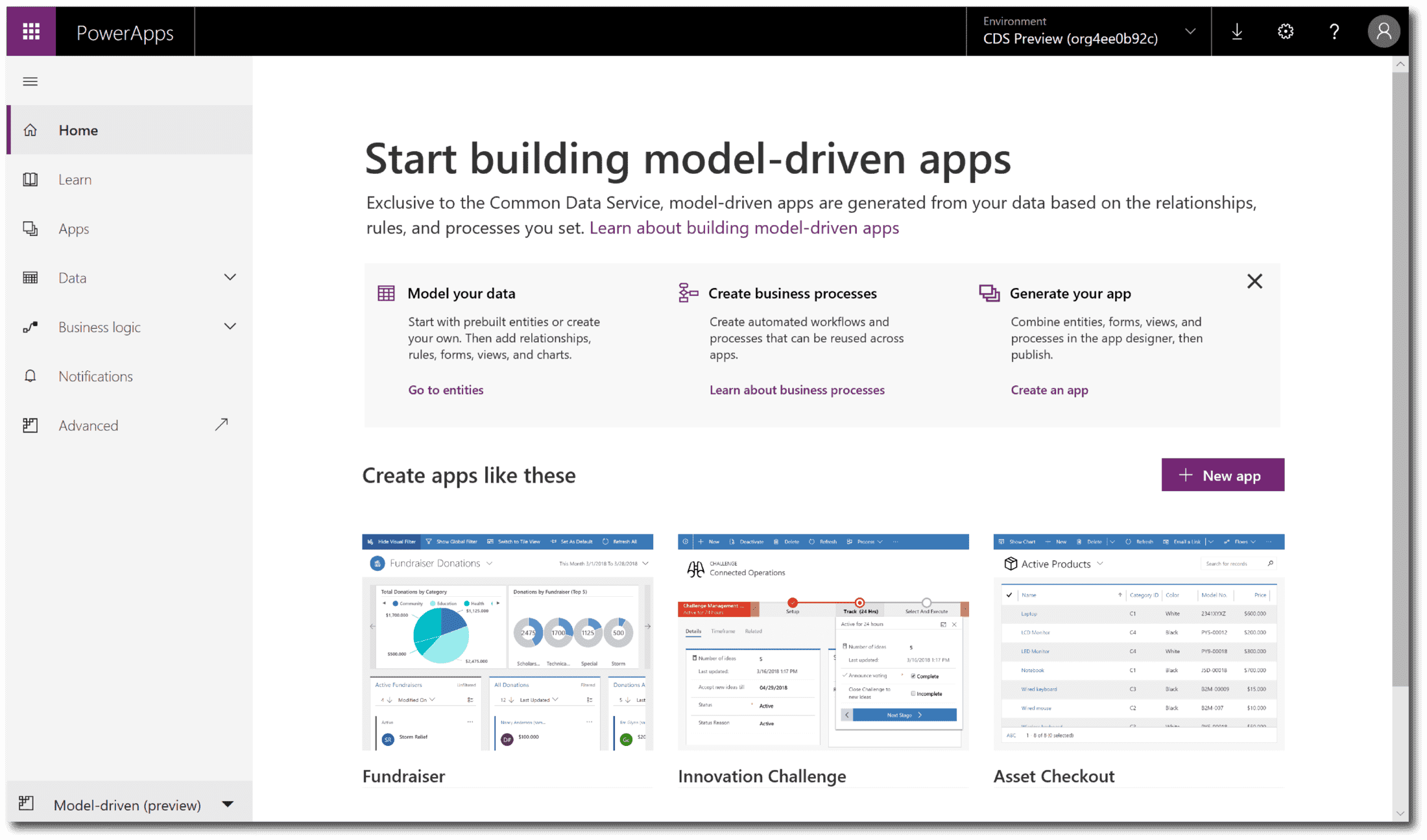
Task: Click scrollbar up arrow
Action: 1400,64
